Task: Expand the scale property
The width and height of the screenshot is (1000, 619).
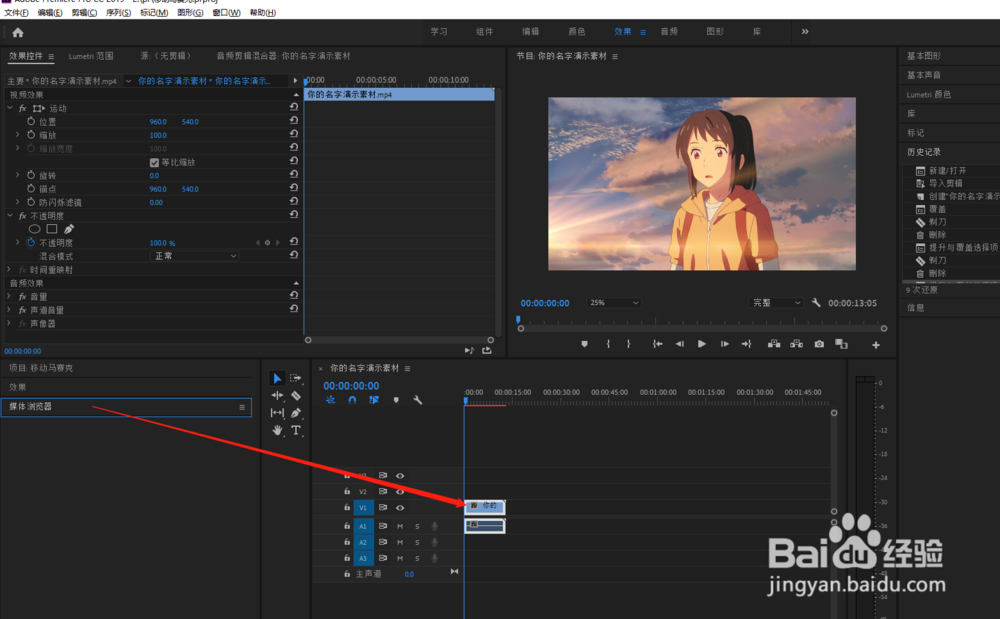Action: click(18, 135)
